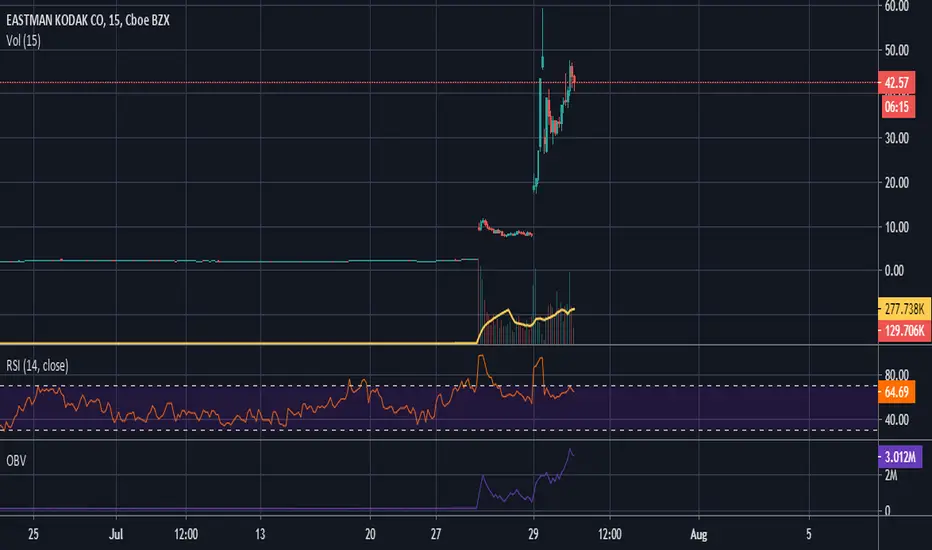The image size is (932, 550).
Task: Click the RSI 80.00 axis label
Action: tap(896, 375)
